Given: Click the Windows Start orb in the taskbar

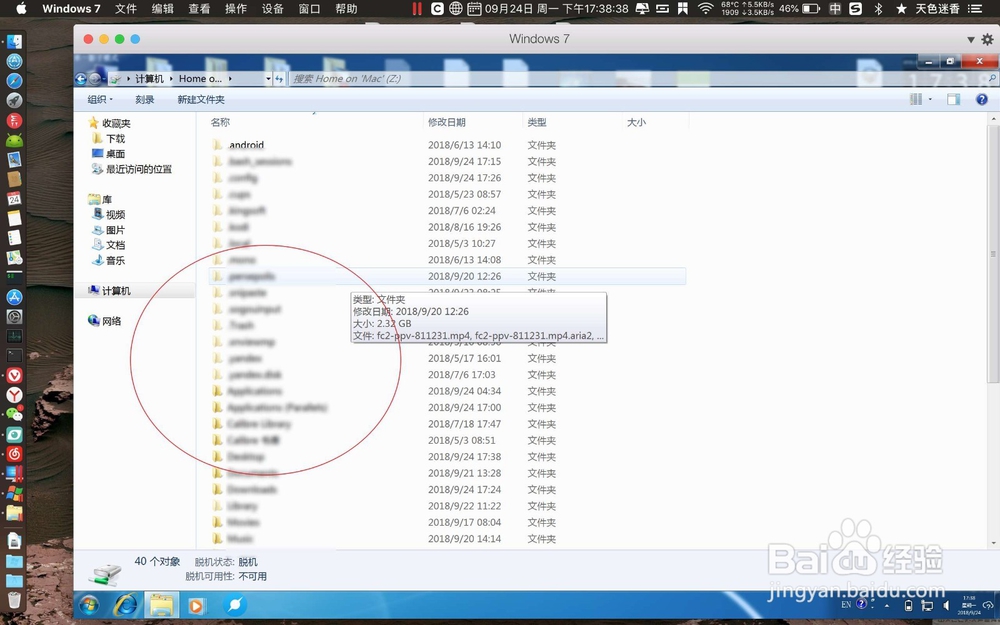Looking at the screenshot, I should click(x=89, y=605).
